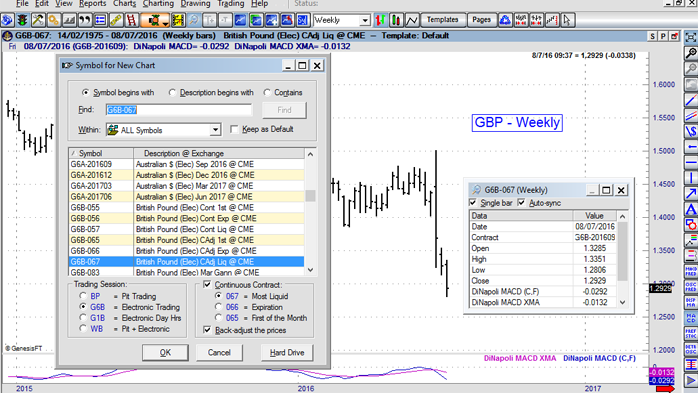Image resolution: width=698 pixels, height=393 pixels.
Task: Click the blue recycle arrows icon
Action: coord(505,20)
